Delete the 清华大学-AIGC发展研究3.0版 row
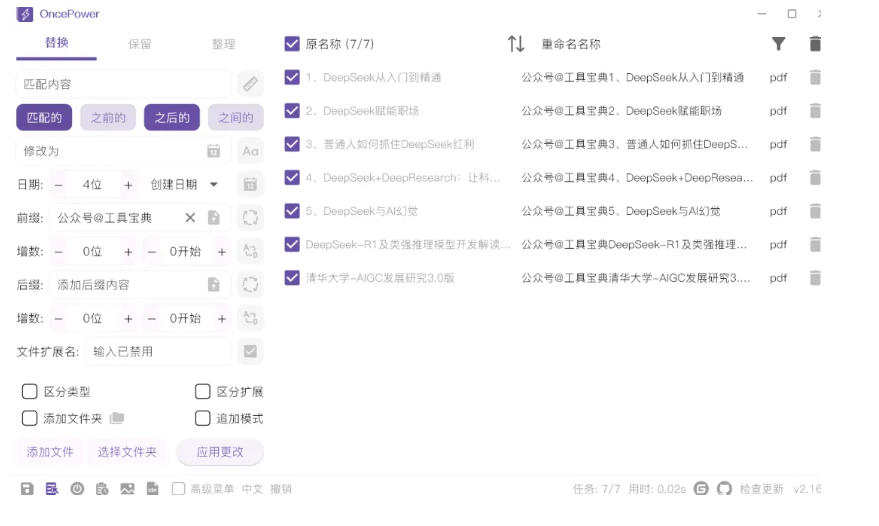 tap(815, 278)
